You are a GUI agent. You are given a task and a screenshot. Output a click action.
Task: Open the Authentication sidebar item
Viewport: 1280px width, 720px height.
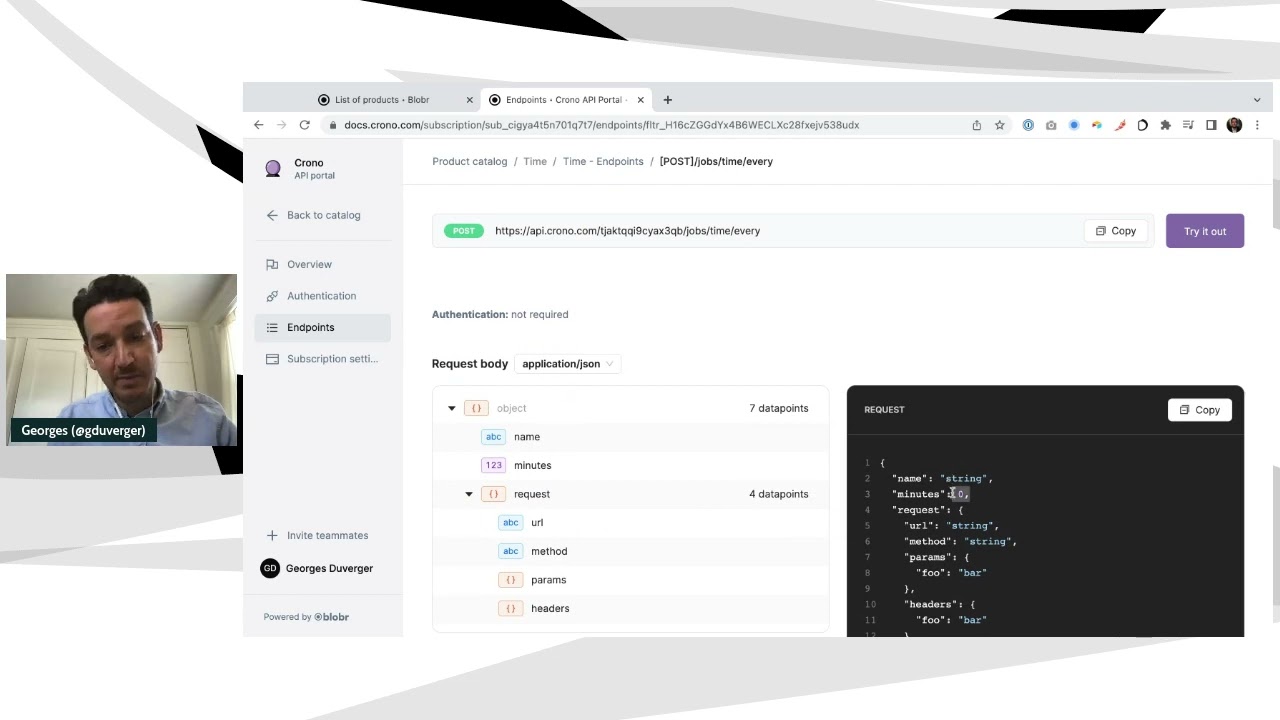tap(322, 296)
